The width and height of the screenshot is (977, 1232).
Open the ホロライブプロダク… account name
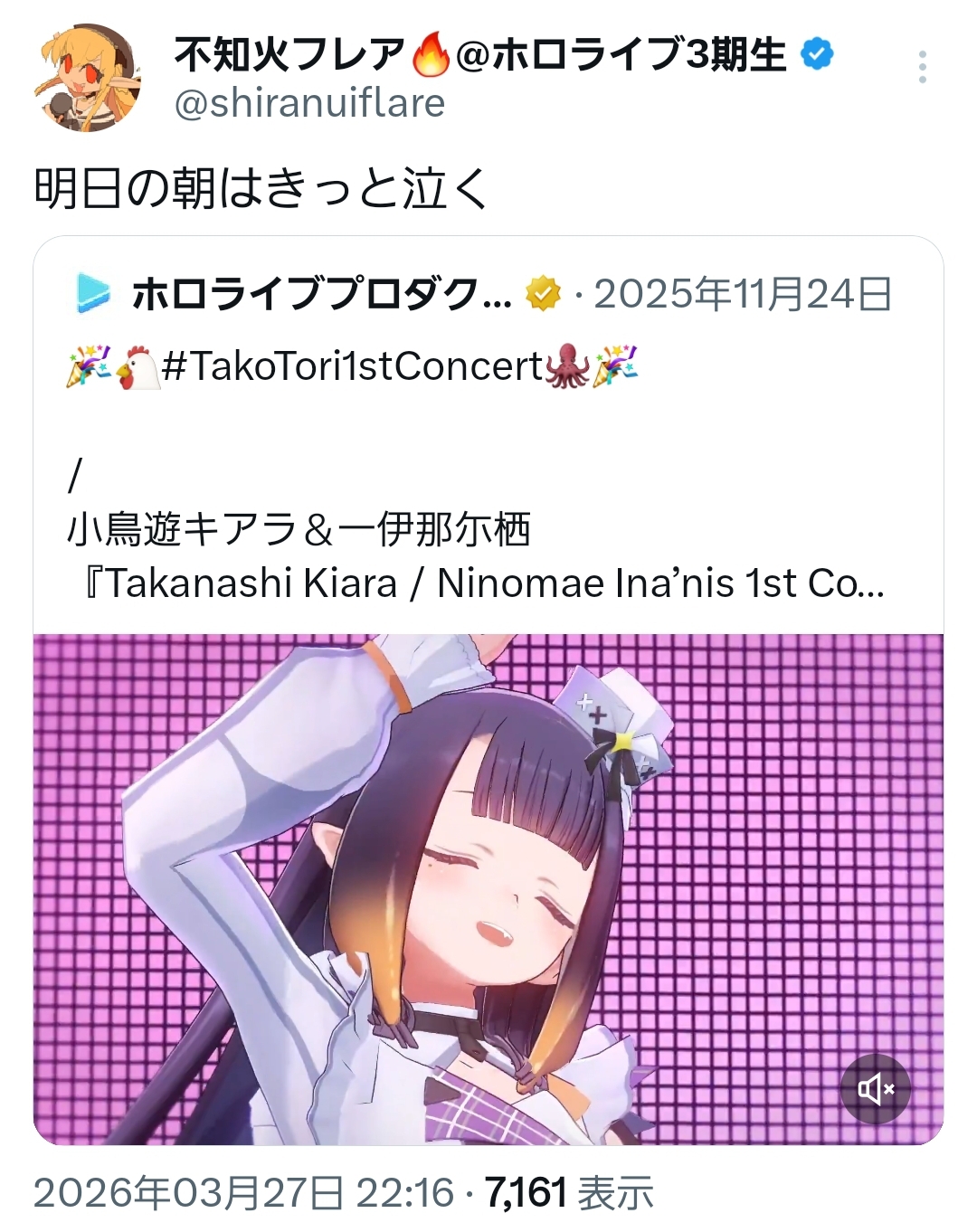(x=321, y=294)
